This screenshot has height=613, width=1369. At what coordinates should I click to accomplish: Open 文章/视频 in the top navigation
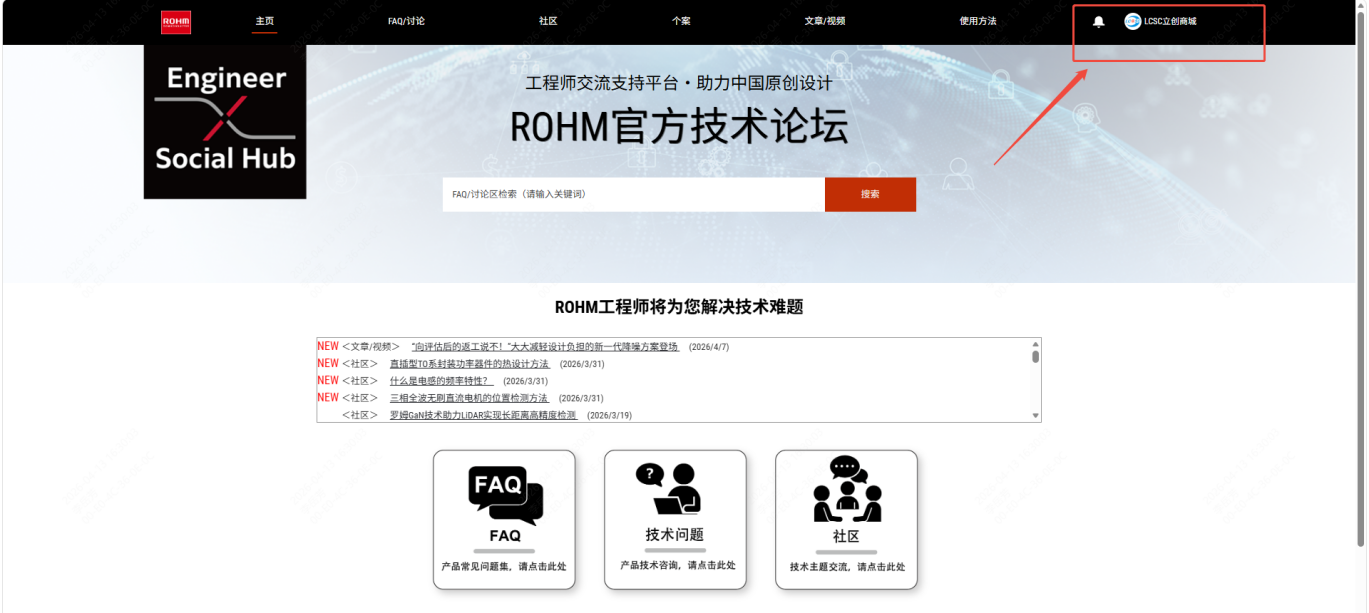(x=825, y=21)
